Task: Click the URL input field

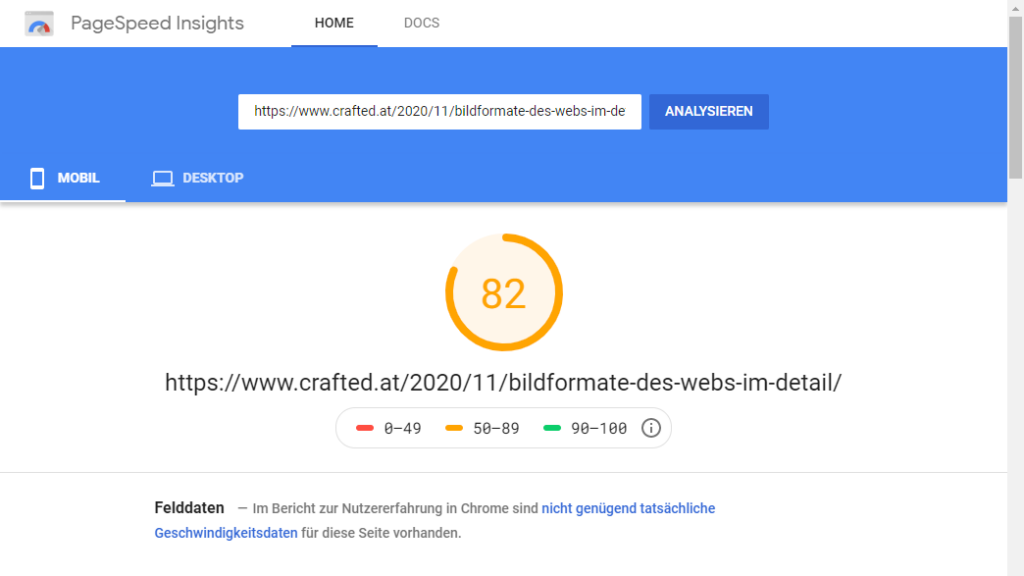Action: tap(440, 112)
